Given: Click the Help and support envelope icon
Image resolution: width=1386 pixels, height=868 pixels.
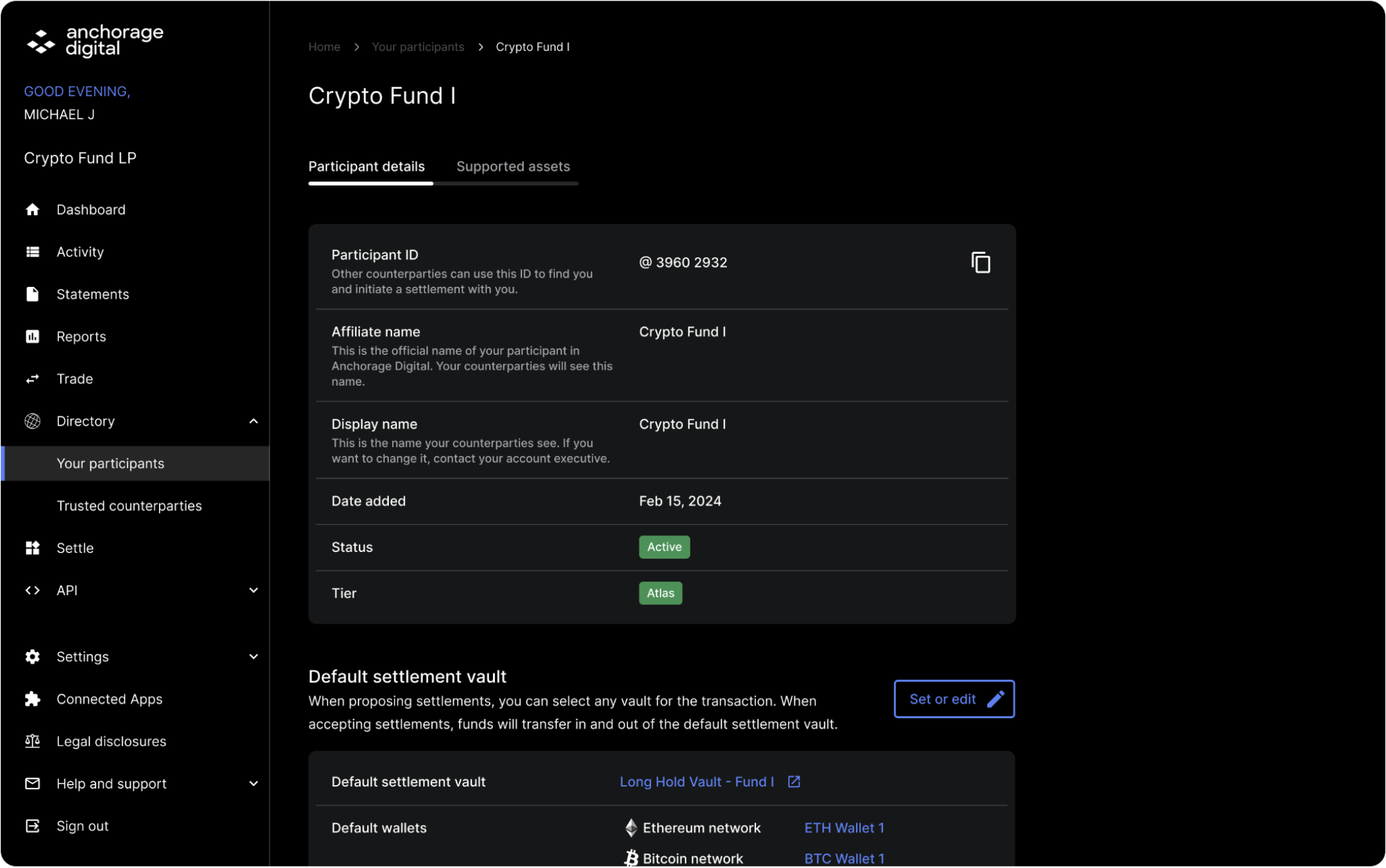Looking at the screenshot, I should [32, 785].
